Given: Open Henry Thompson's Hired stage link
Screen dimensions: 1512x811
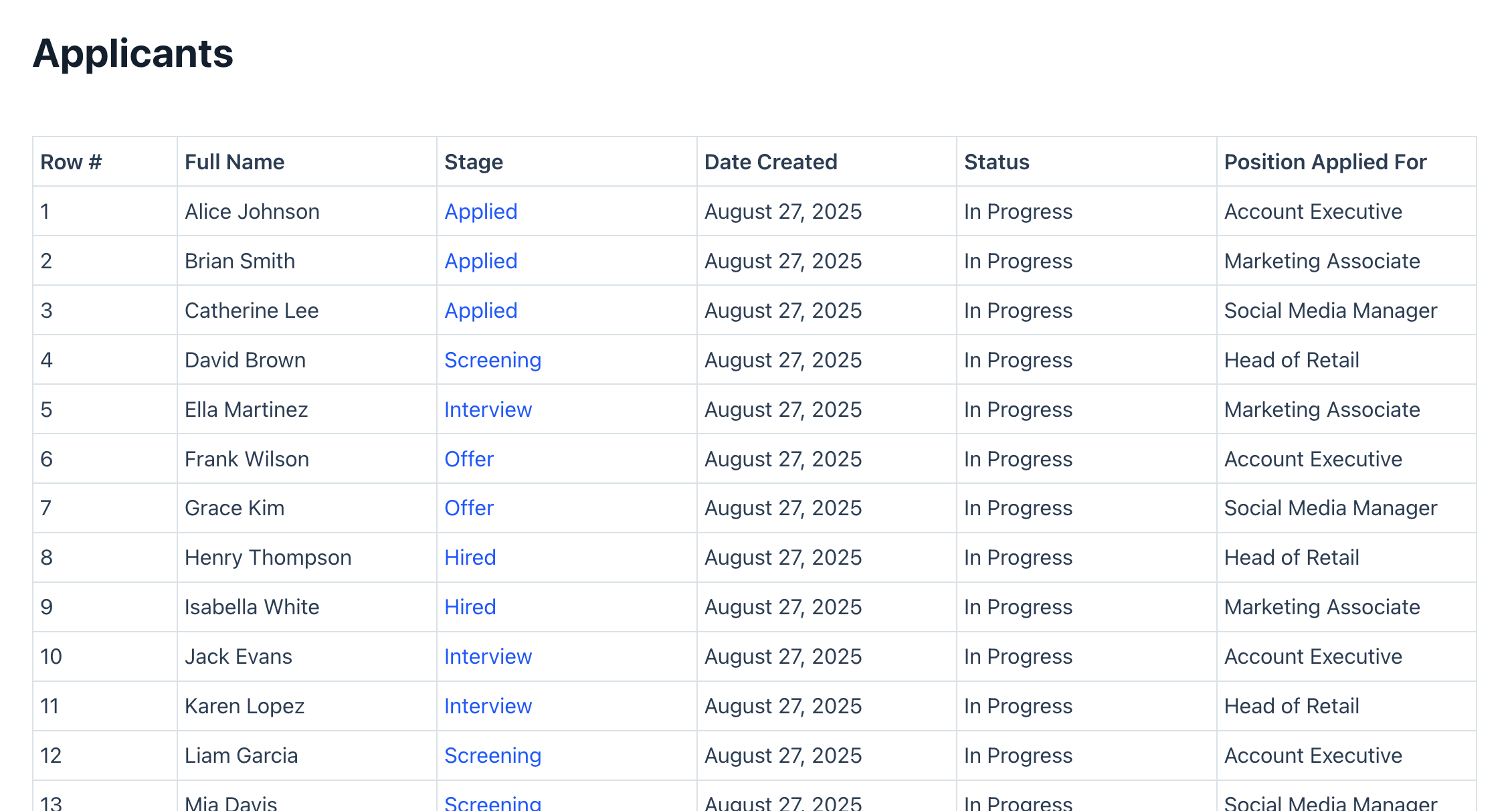Looking at the screenshot, I should click(x=470, y=557).
